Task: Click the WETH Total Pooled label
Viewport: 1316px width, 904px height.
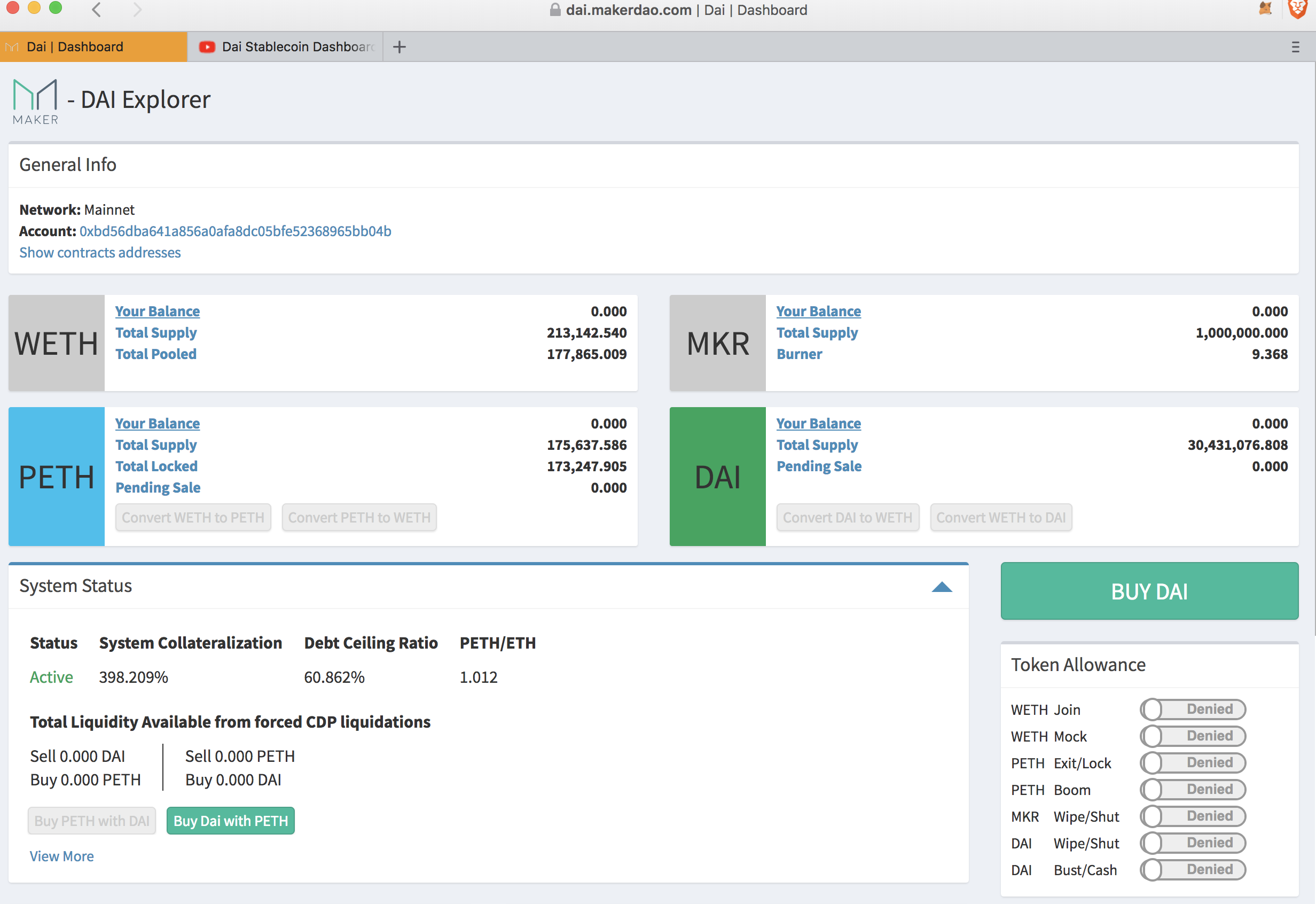Action: click(x=156, y=354)
